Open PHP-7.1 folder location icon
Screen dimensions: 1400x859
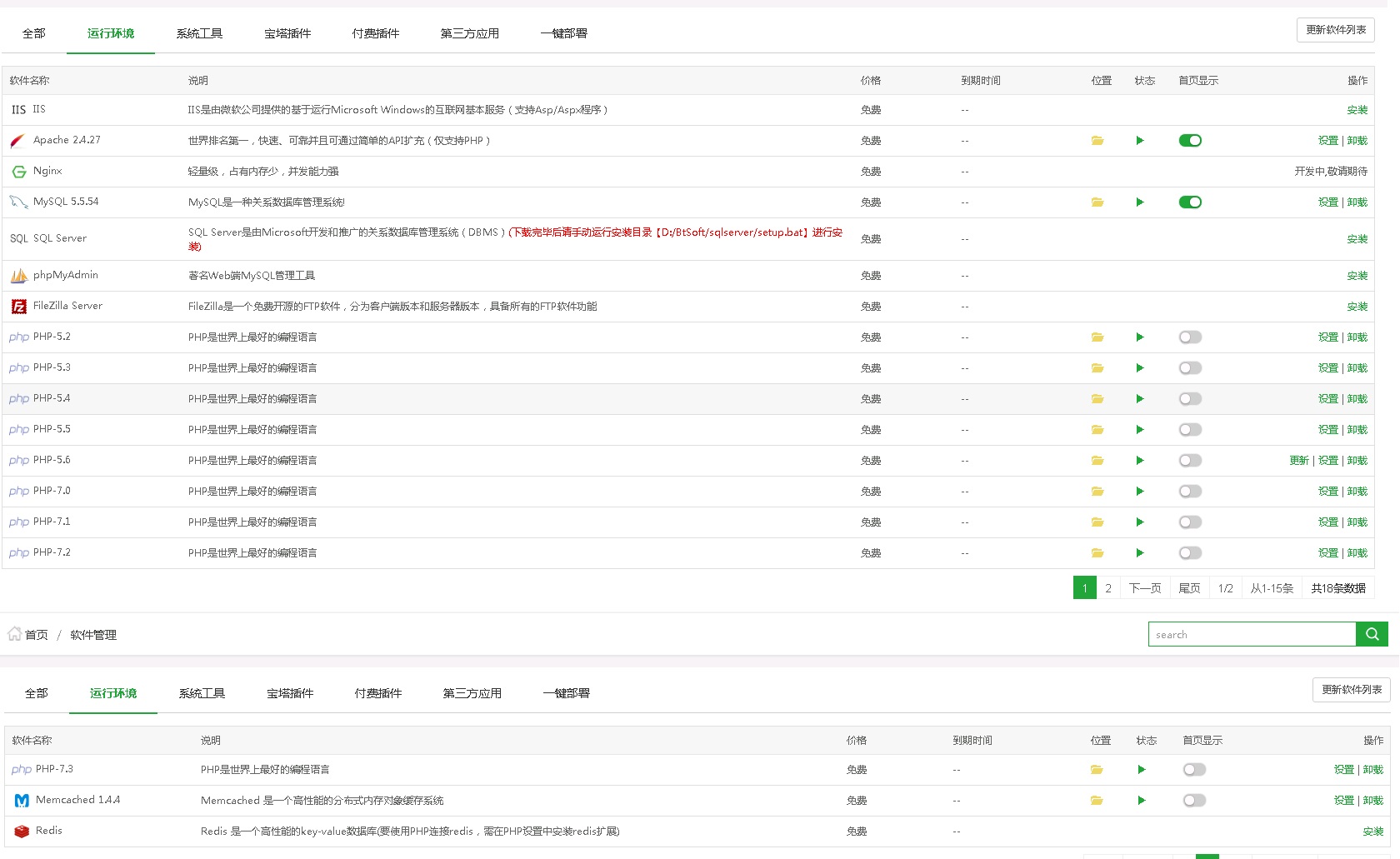tap(1097, 522)
